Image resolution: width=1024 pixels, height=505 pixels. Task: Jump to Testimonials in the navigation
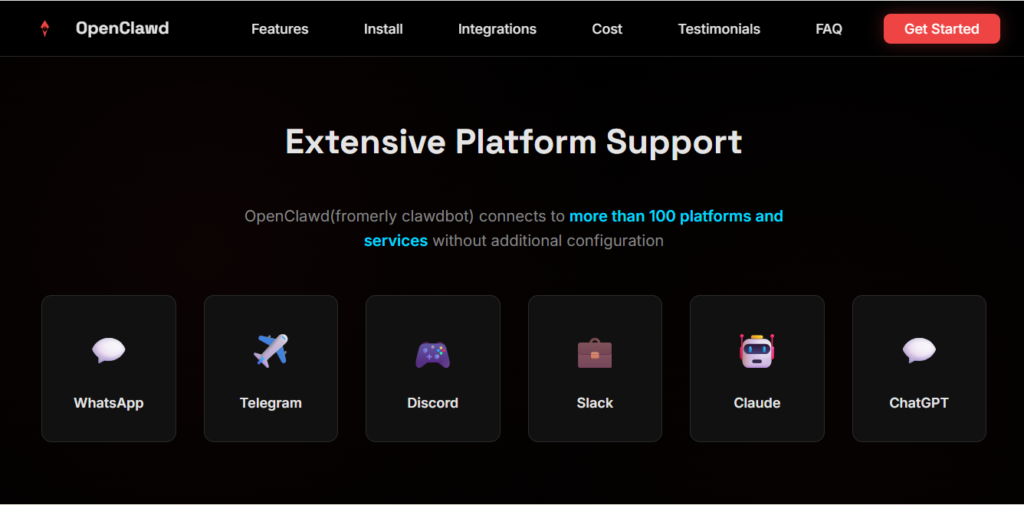[719, 29]
